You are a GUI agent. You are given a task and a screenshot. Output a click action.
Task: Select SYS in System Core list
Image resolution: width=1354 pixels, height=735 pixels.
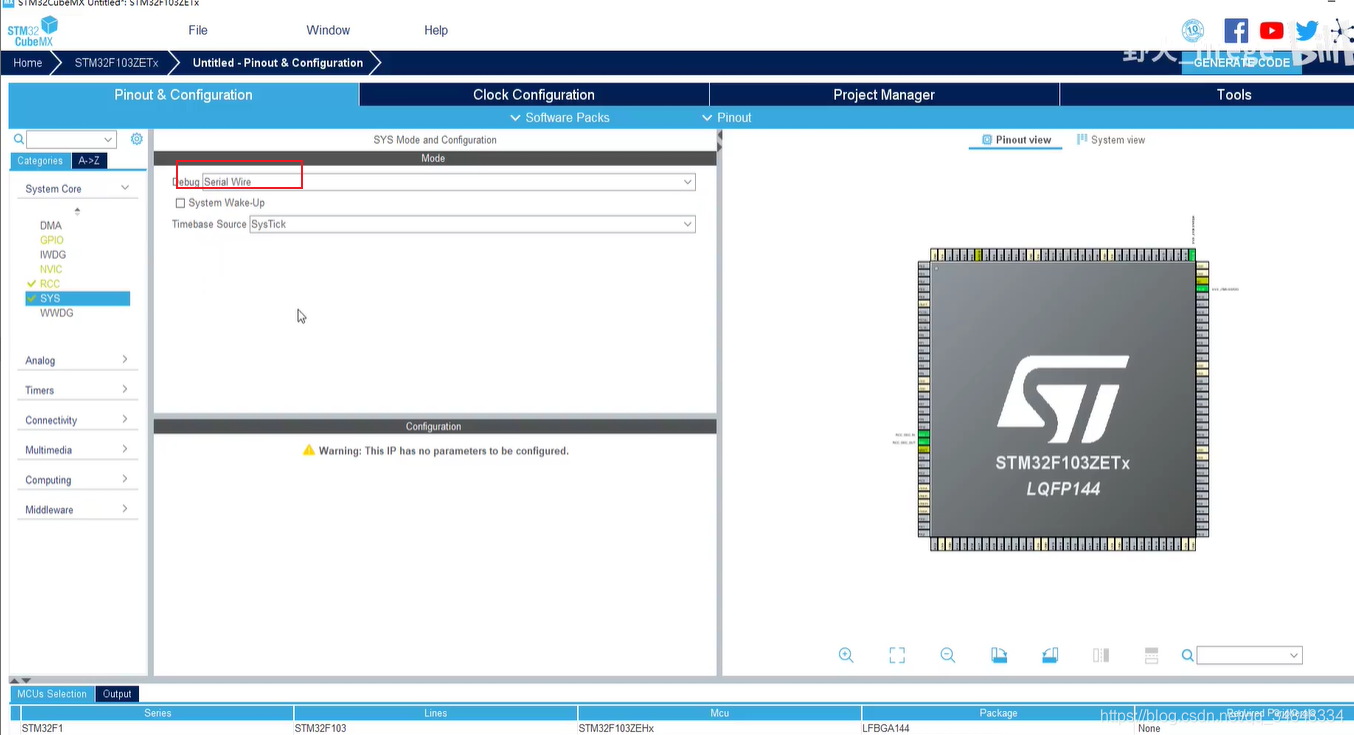[78, 298]
